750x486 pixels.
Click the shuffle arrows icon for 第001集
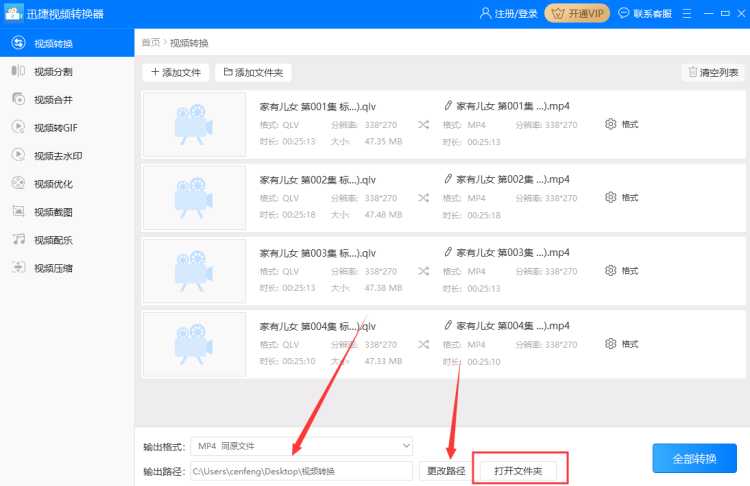pyautogui.click(x=423, y=125)
